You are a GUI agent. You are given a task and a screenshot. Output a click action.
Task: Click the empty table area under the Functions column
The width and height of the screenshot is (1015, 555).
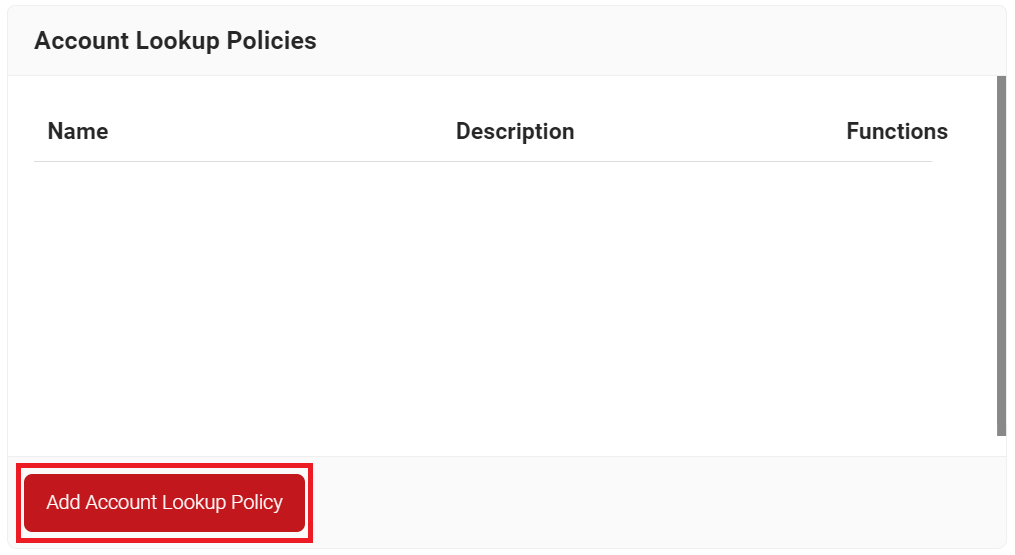click(x=897, y=308)
